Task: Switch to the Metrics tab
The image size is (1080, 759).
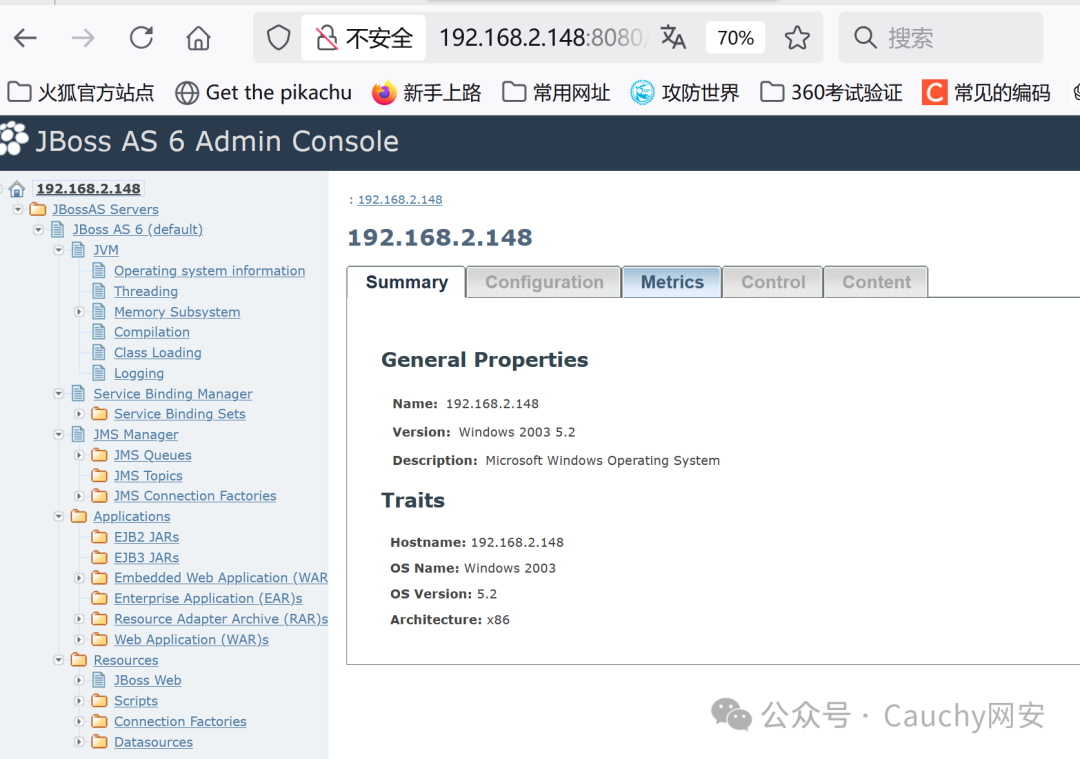Action: pyautogui.click(x=672, y=282)
